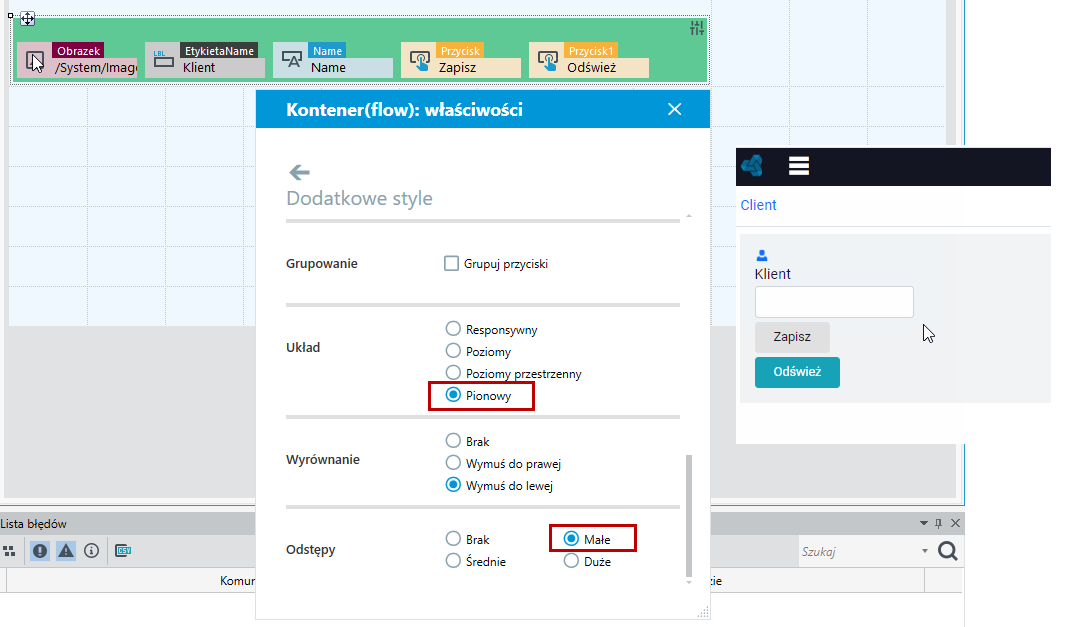Pin the Lista błędów panel
The image size is (1087, 627).
click(939, 523)
